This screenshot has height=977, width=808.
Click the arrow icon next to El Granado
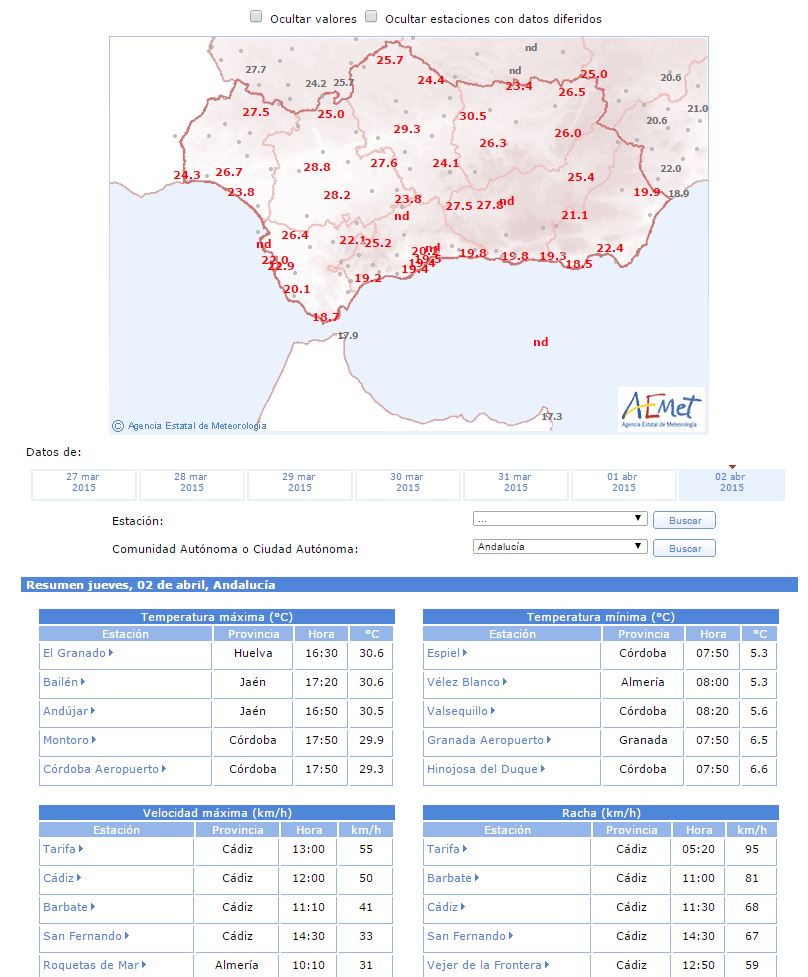coord(111,652)
